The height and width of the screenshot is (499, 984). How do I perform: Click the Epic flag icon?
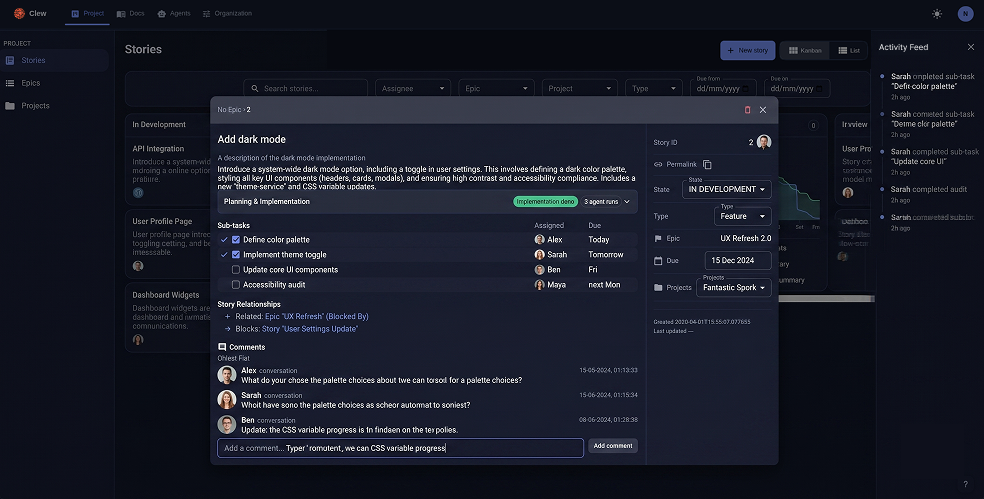658,239
